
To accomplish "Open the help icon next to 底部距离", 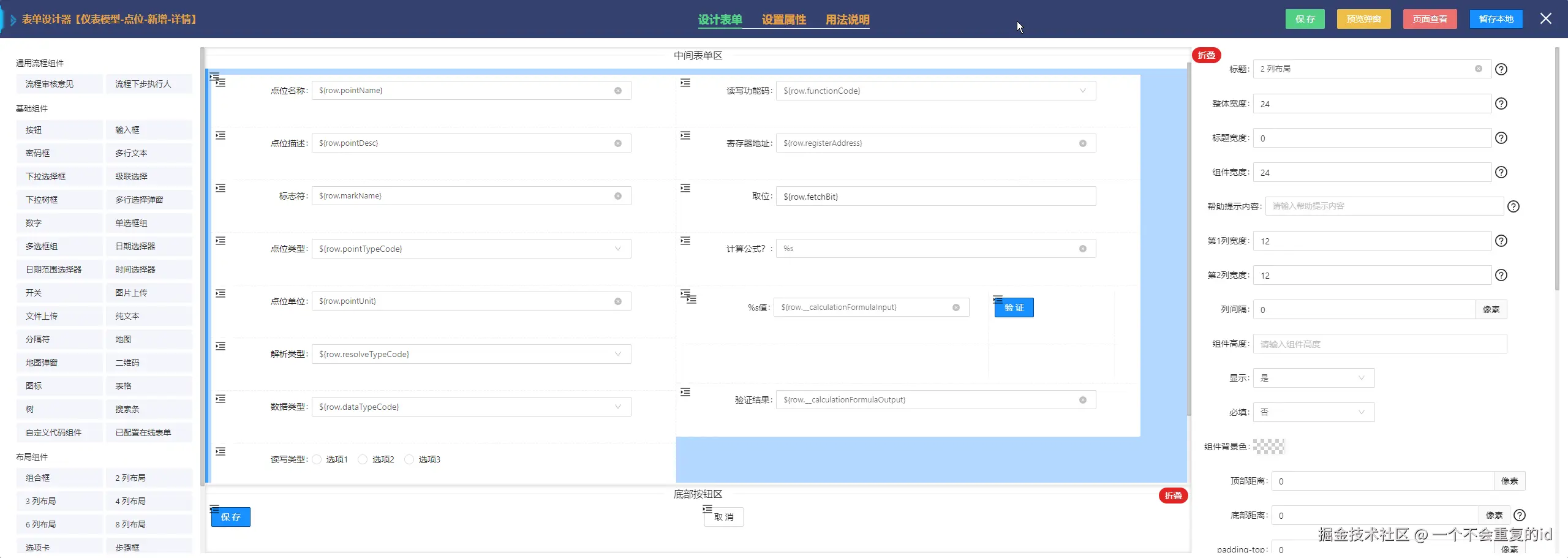I will click(1520, 515).
